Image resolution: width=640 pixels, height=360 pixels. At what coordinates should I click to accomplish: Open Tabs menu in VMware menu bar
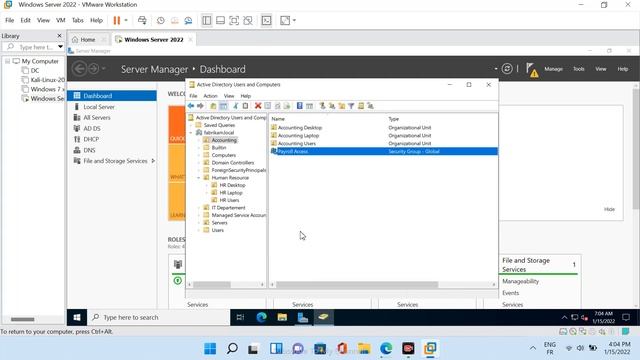point(78,20)
